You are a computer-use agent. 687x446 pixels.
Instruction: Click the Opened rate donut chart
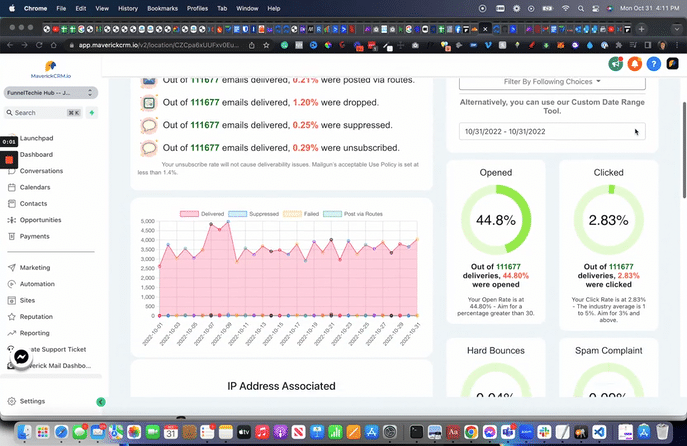pyautogui.click(x=496, y=219)
